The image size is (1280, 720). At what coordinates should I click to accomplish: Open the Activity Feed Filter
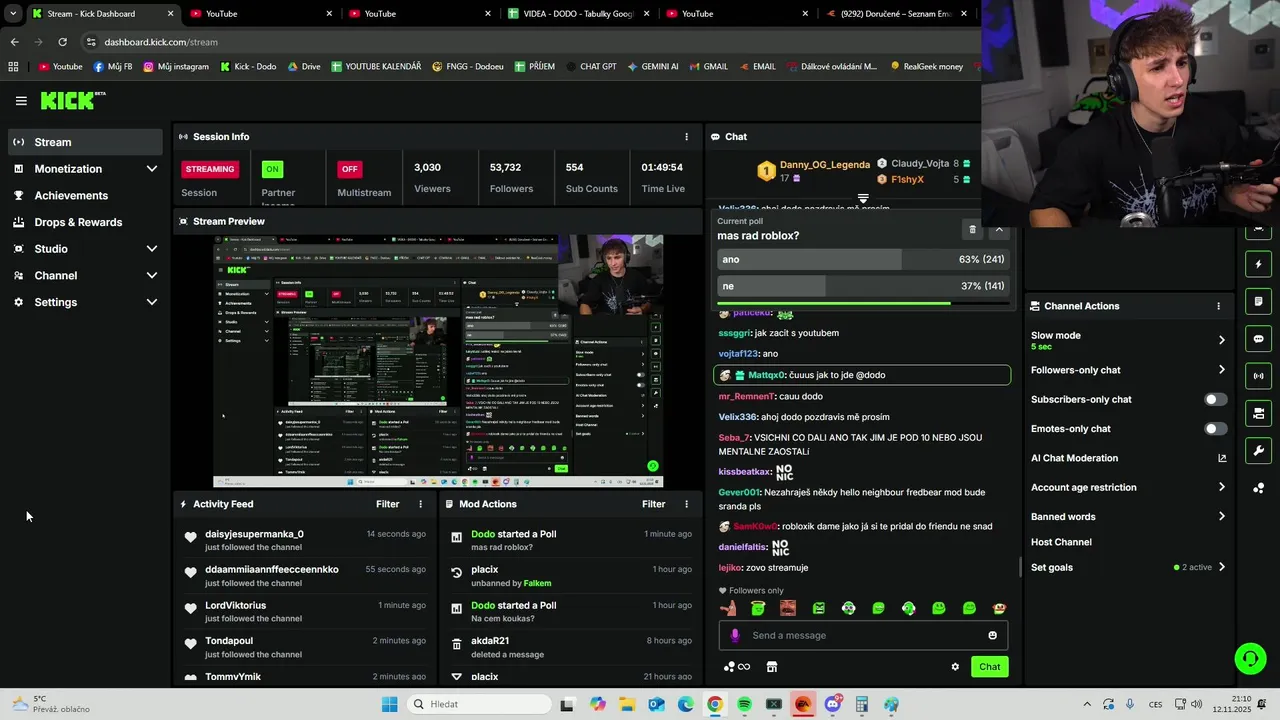click(x=387, y=505)
